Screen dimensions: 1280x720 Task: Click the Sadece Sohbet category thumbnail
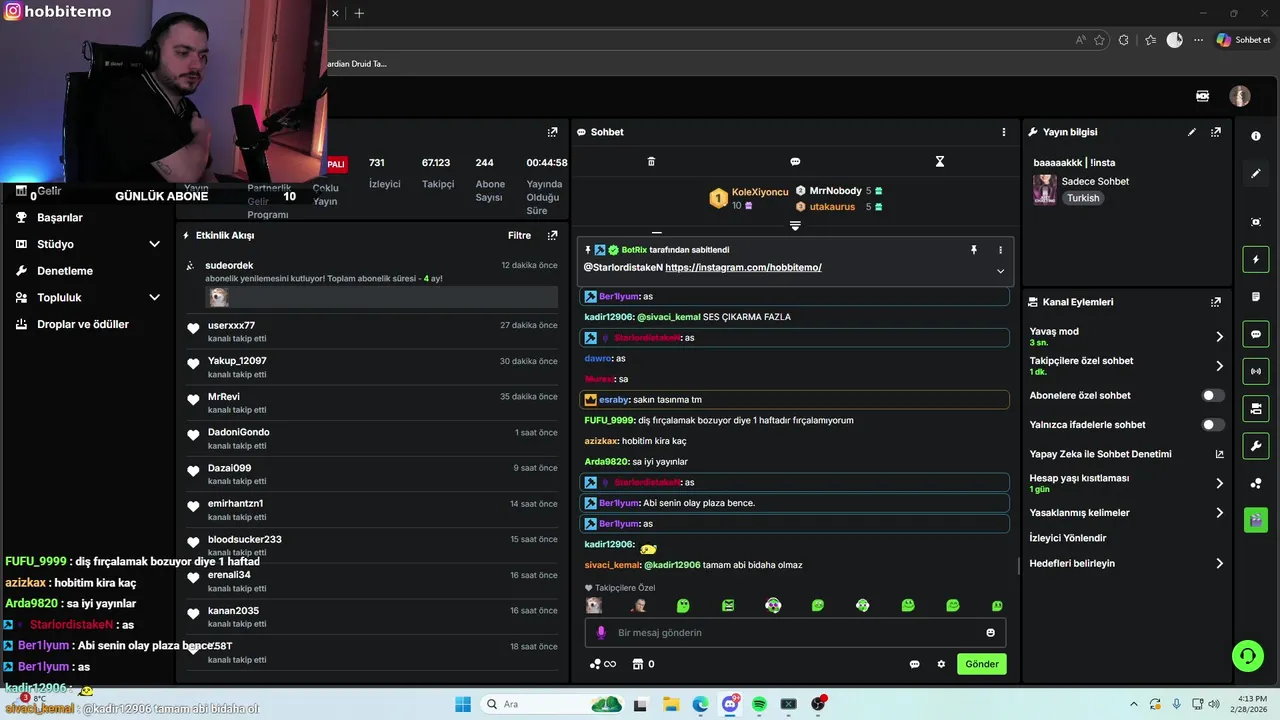(x=1045, y=190)
